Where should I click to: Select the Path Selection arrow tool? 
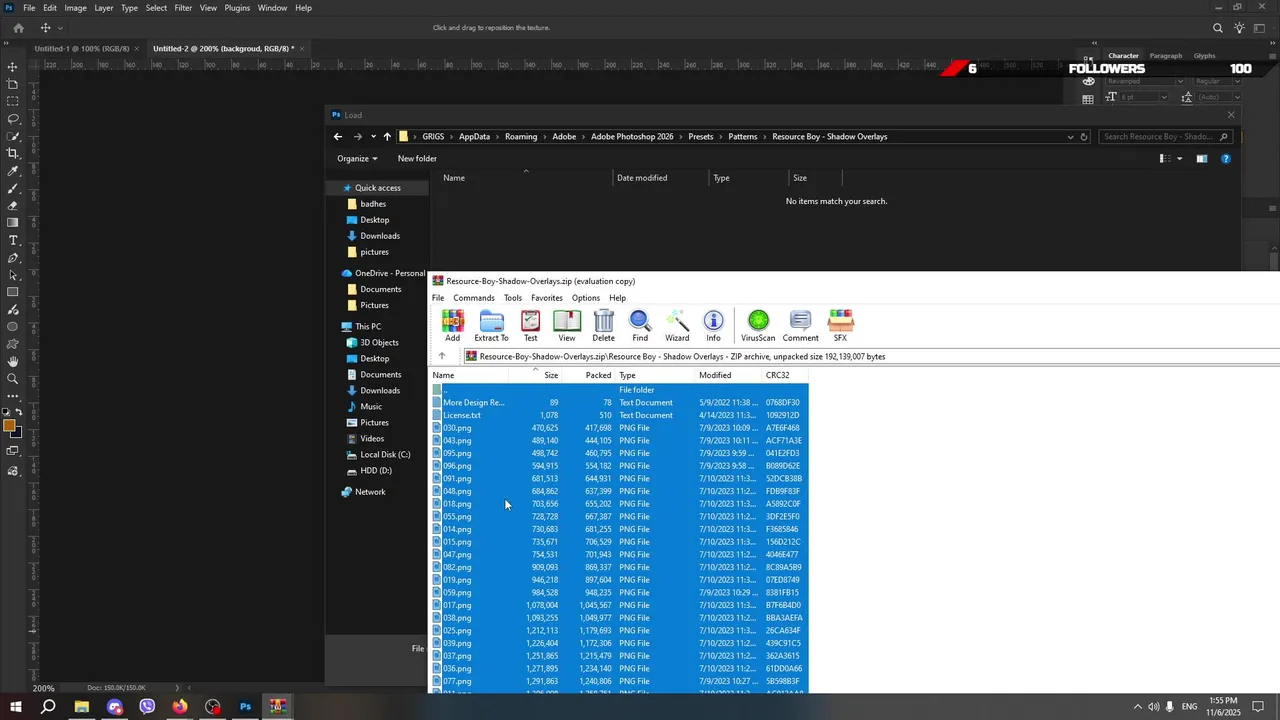point(13,275)
